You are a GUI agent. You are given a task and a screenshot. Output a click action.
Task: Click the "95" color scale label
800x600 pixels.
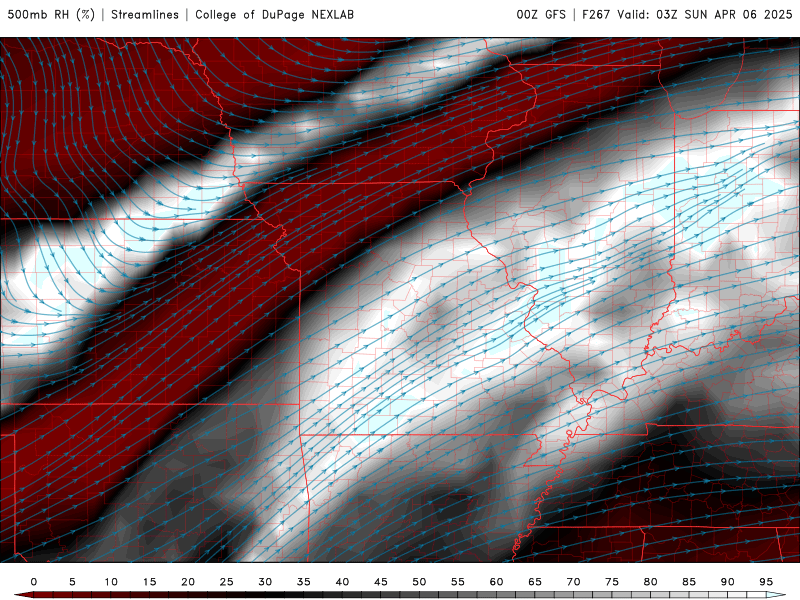(x=766, y=582)
